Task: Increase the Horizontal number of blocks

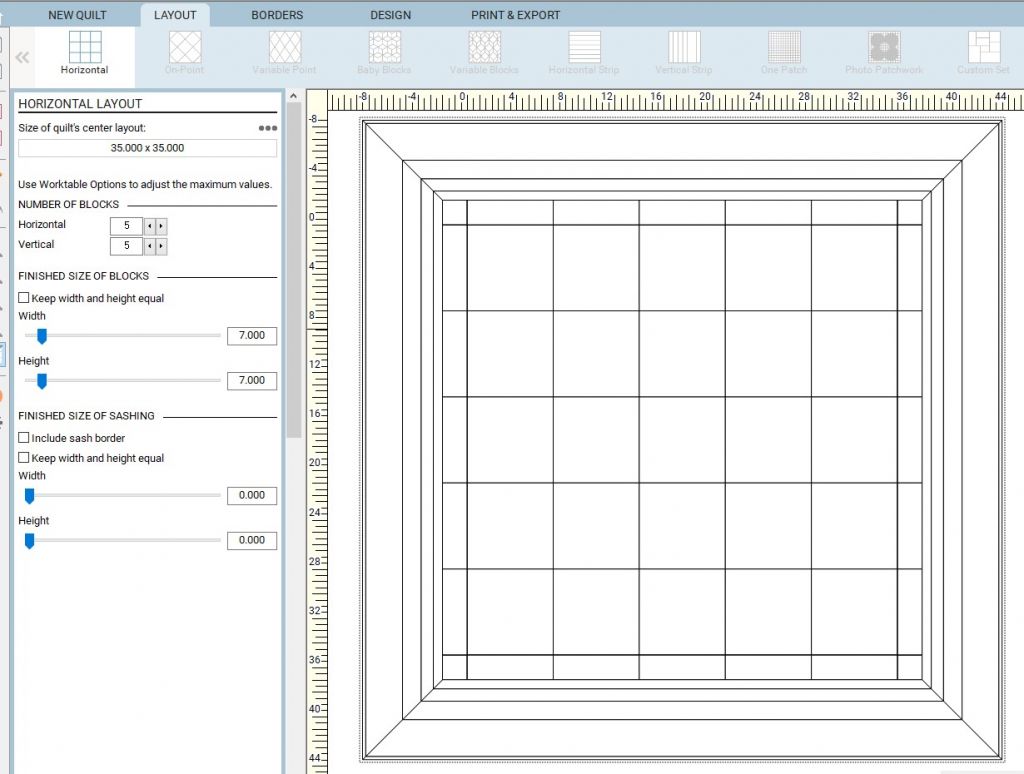Action: coord(161,226)
